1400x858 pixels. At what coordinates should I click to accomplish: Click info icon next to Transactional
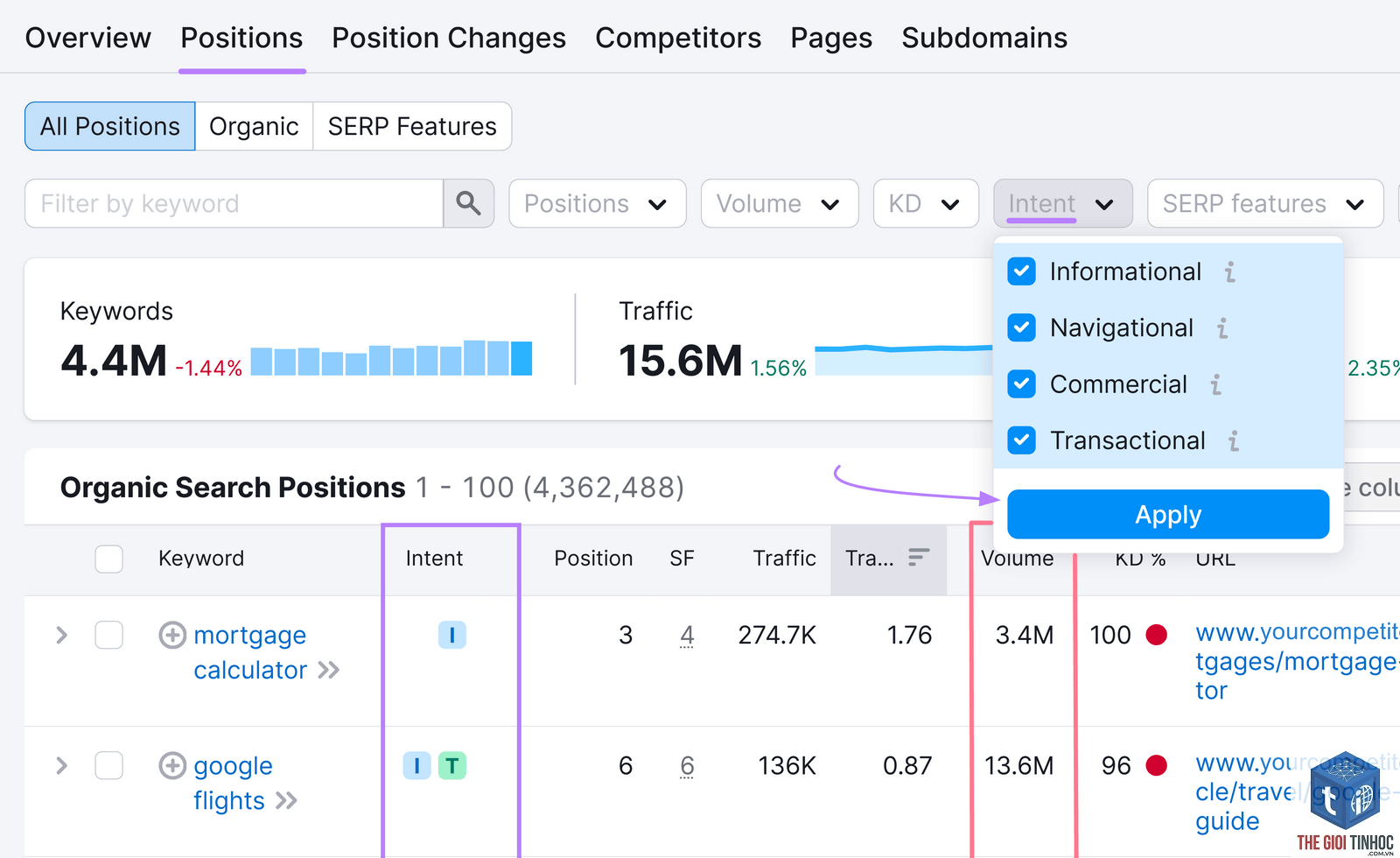pos(1234,440)
